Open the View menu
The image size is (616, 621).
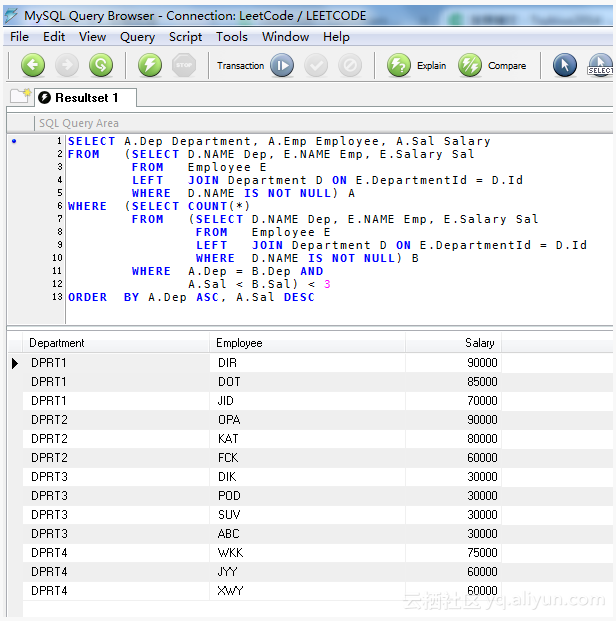(92, 37)
